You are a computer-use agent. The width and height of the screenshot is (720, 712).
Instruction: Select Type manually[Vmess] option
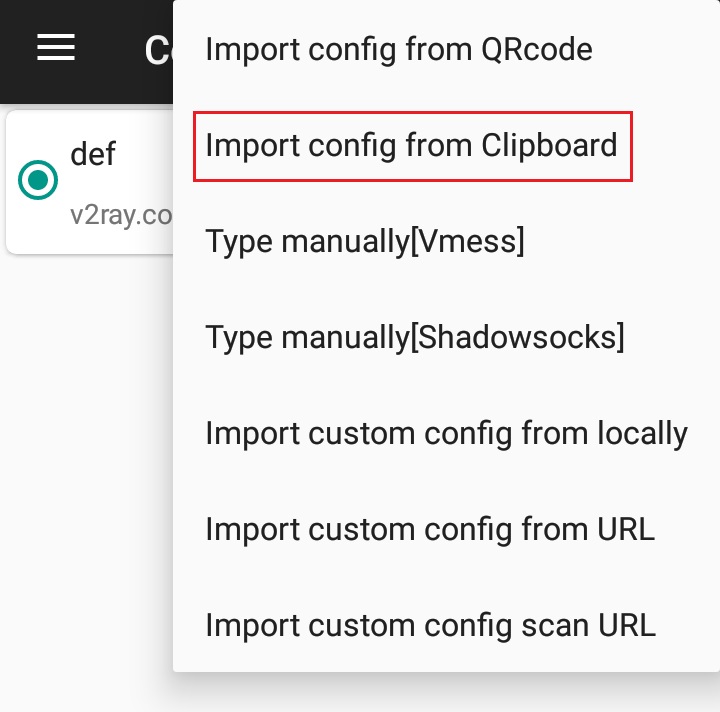tap(364, 242)
